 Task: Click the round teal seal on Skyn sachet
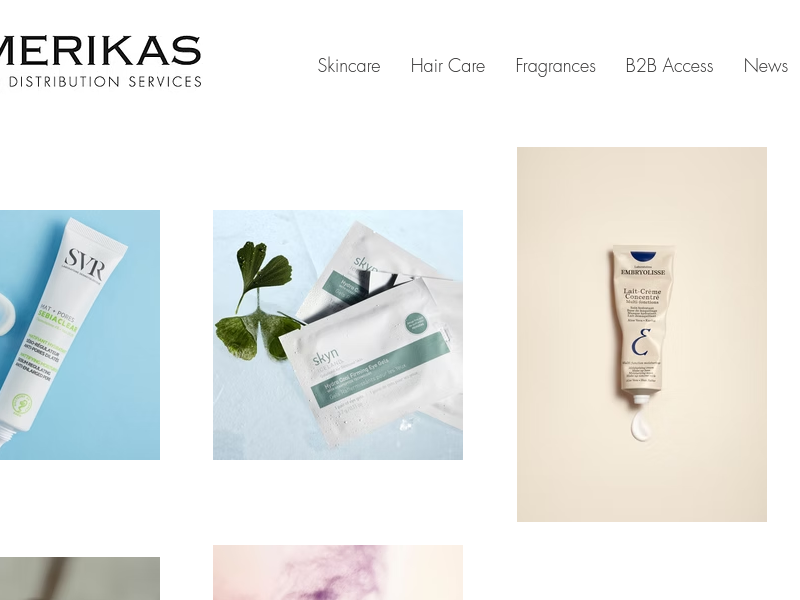[415, 326]
